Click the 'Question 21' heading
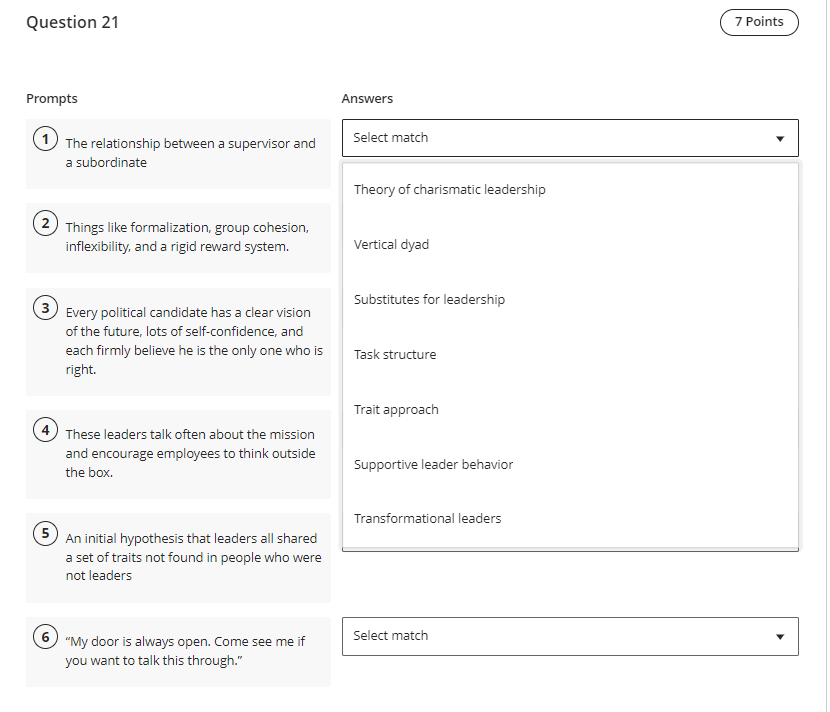 (x=73, y=22)
